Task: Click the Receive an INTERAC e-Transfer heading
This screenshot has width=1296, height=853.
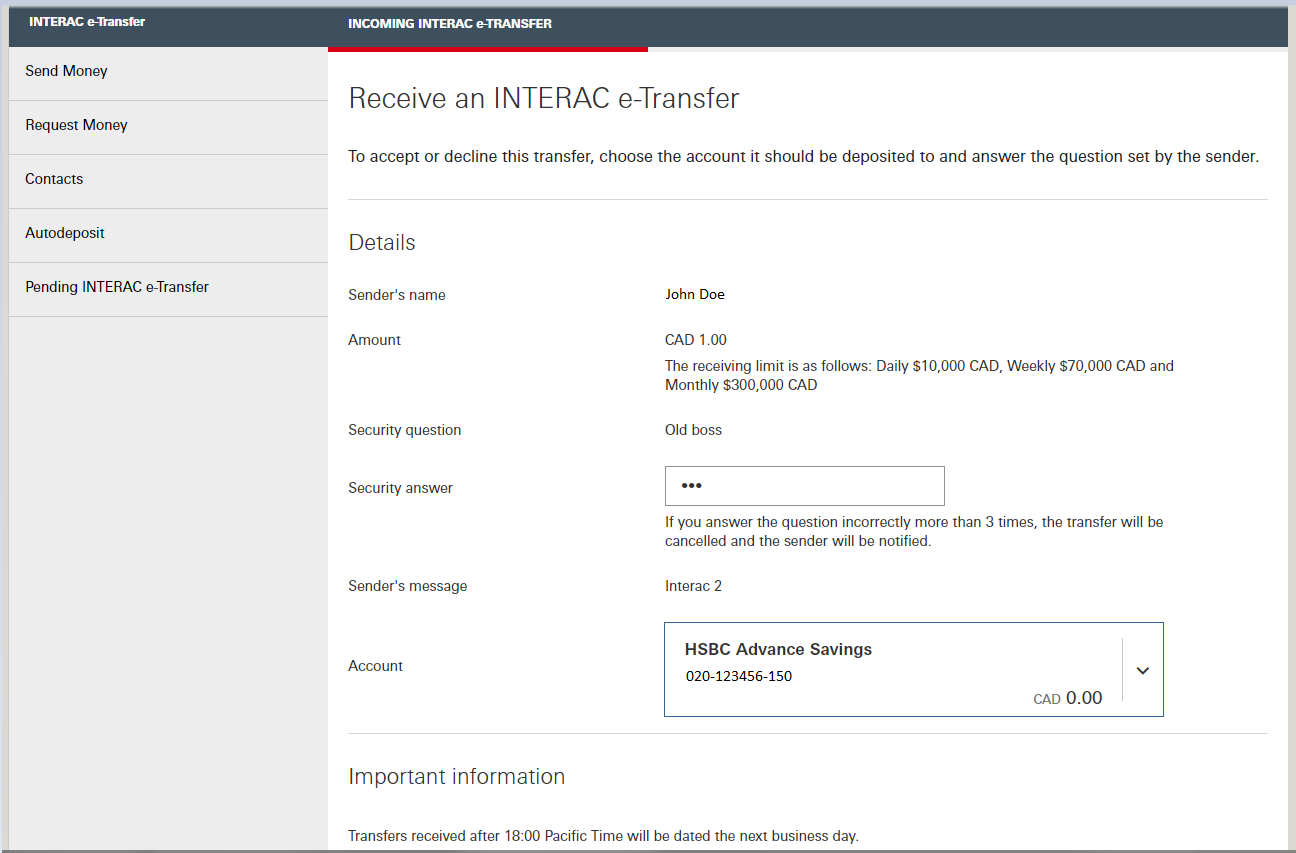Action: (x=544, y=99)
